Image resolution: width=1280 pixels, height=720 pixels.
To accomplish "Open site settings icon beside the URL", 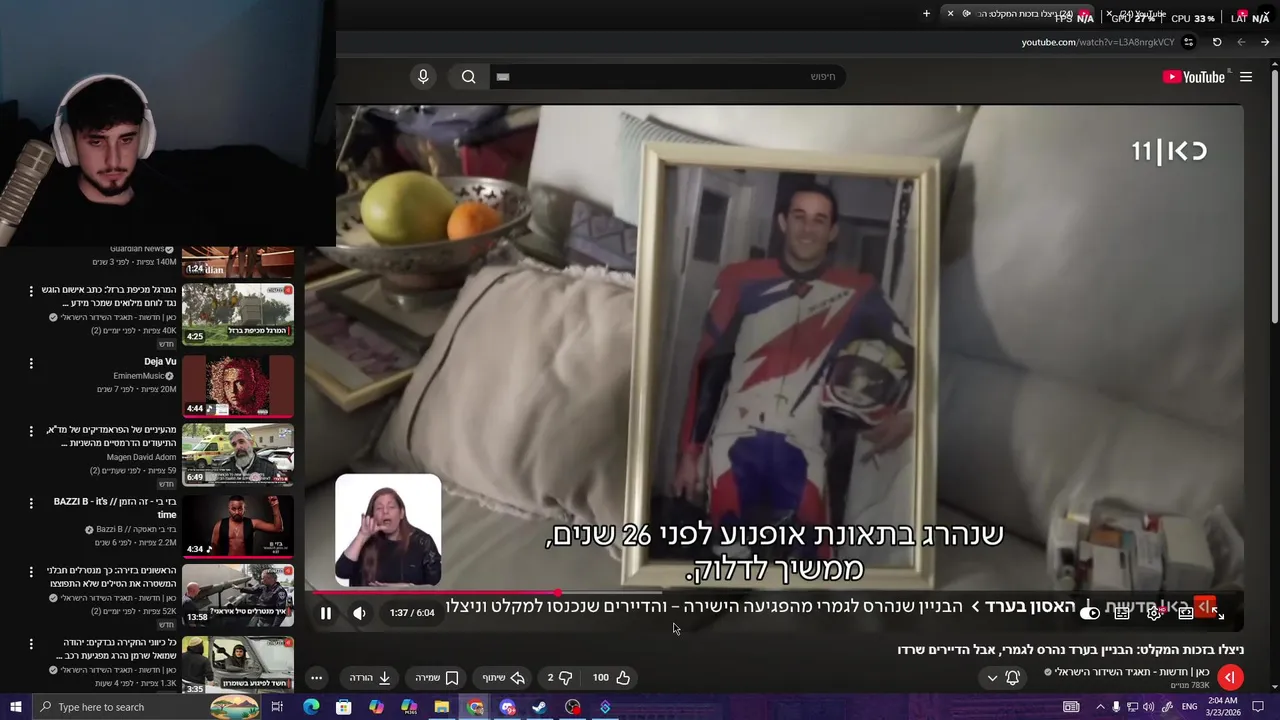I will (1188, 42).
